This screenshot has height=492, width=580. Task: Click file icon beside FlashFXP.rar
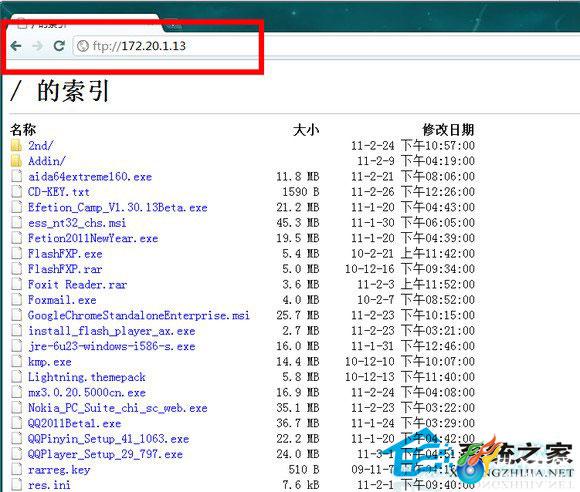(x=16, y=269)
